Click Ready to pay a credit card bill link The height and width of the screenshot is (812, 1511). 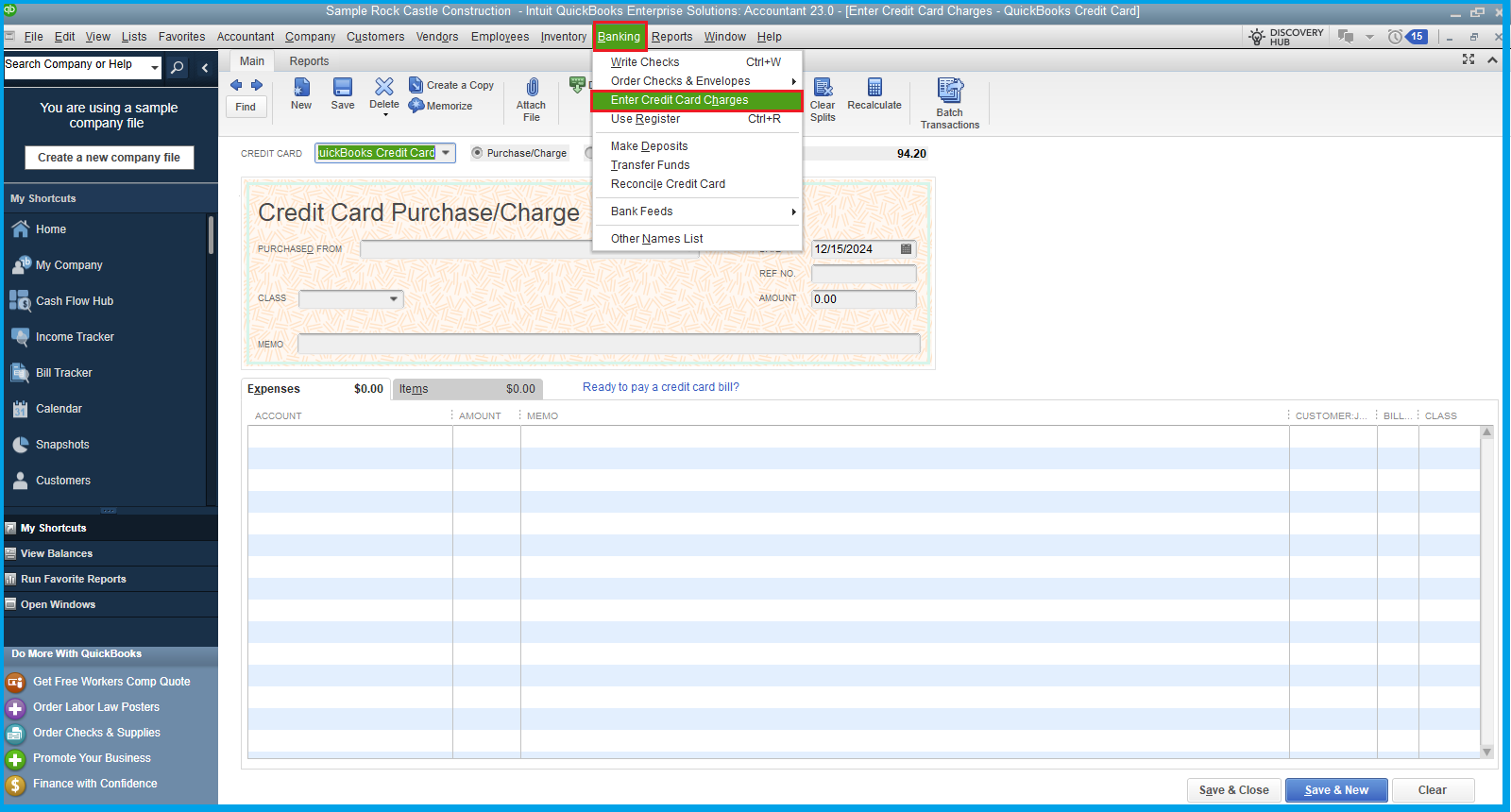pos(661,387)
